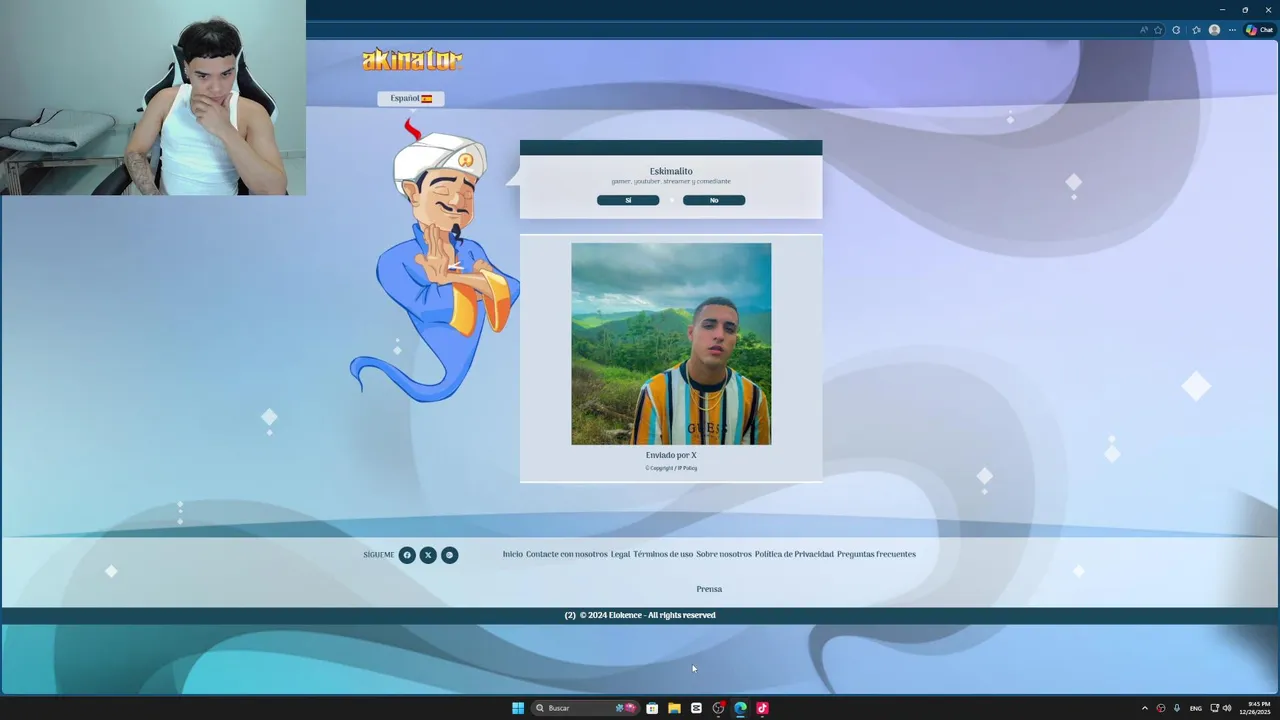Image resolution: width=1280 pixels, height=720 pixels.
Task: Open the TikTok taskbar icon
Action: [x=762, y=708]
